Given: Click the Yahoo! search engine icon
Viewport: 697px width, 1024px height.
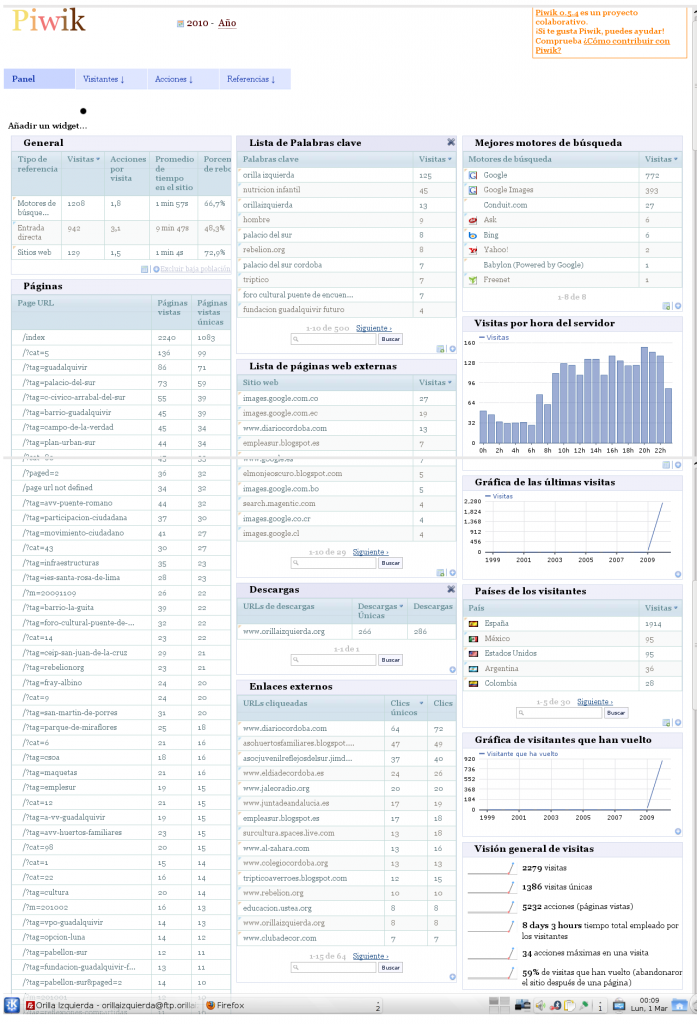Looking at the screenshot, I should [x=473, y=250].
